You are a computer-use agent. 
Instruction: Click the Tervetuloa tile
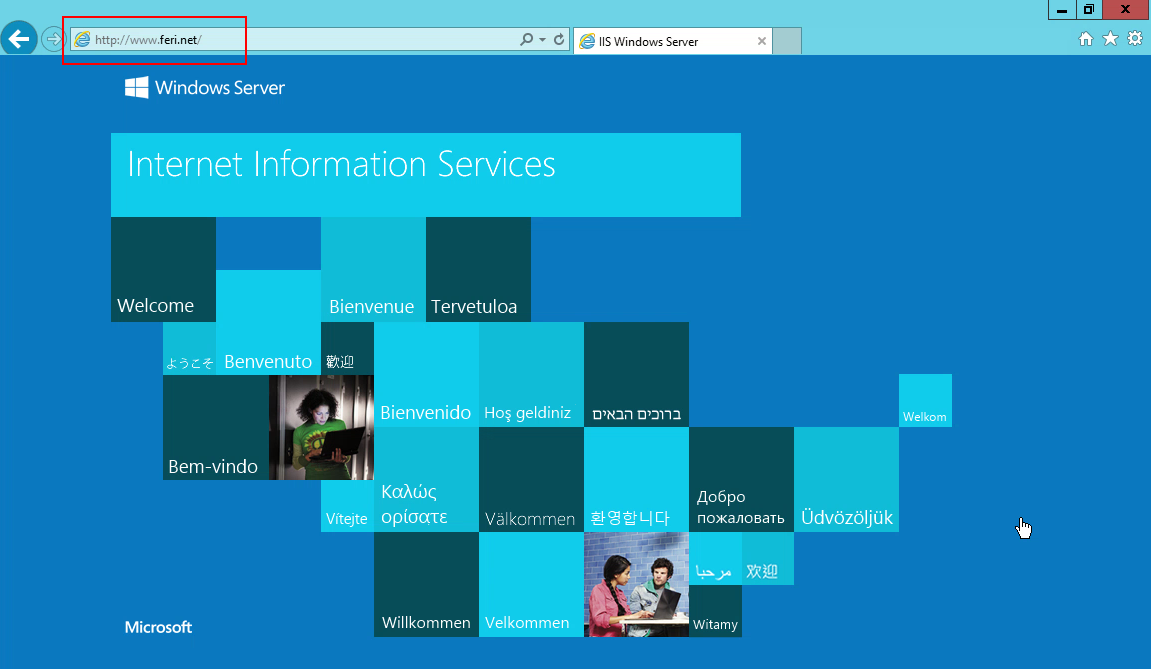tap(478, 270)
